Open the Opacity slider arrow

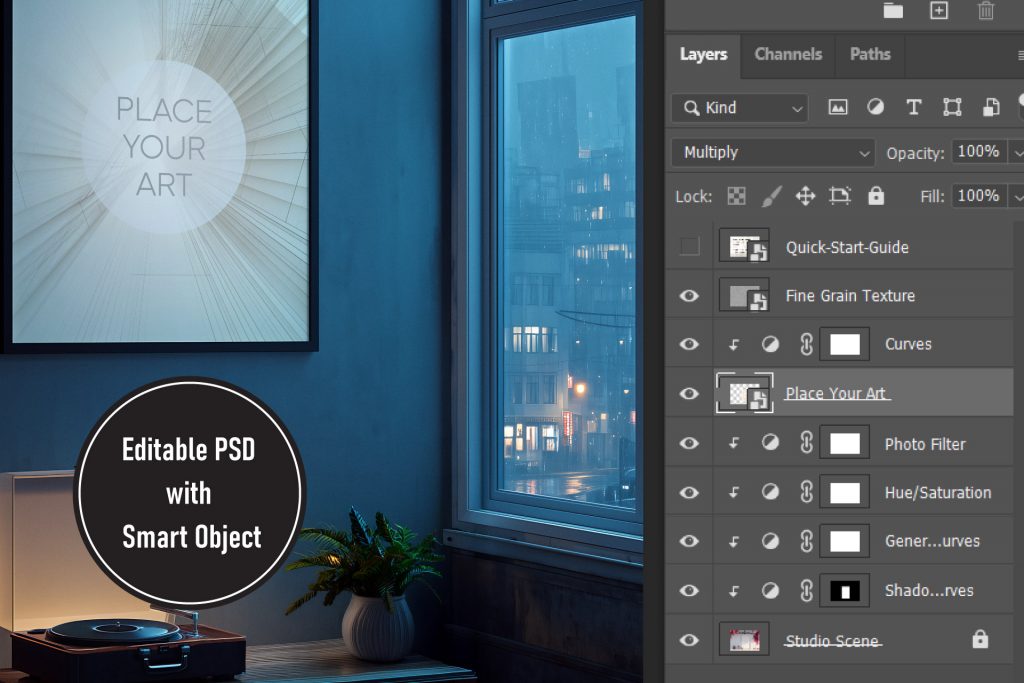point(1017,153)
